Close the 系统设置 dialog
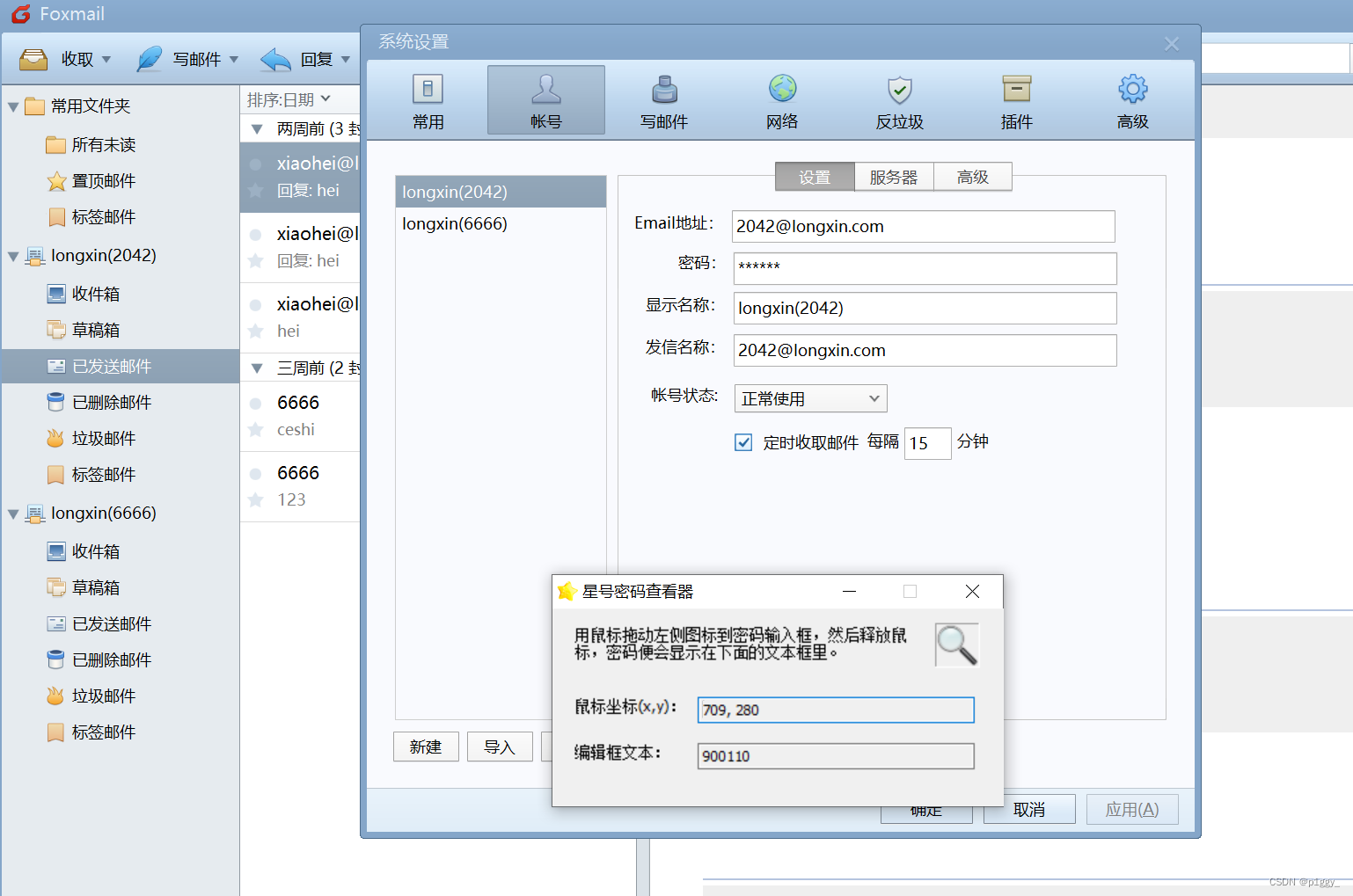 tap(1172, 44)
